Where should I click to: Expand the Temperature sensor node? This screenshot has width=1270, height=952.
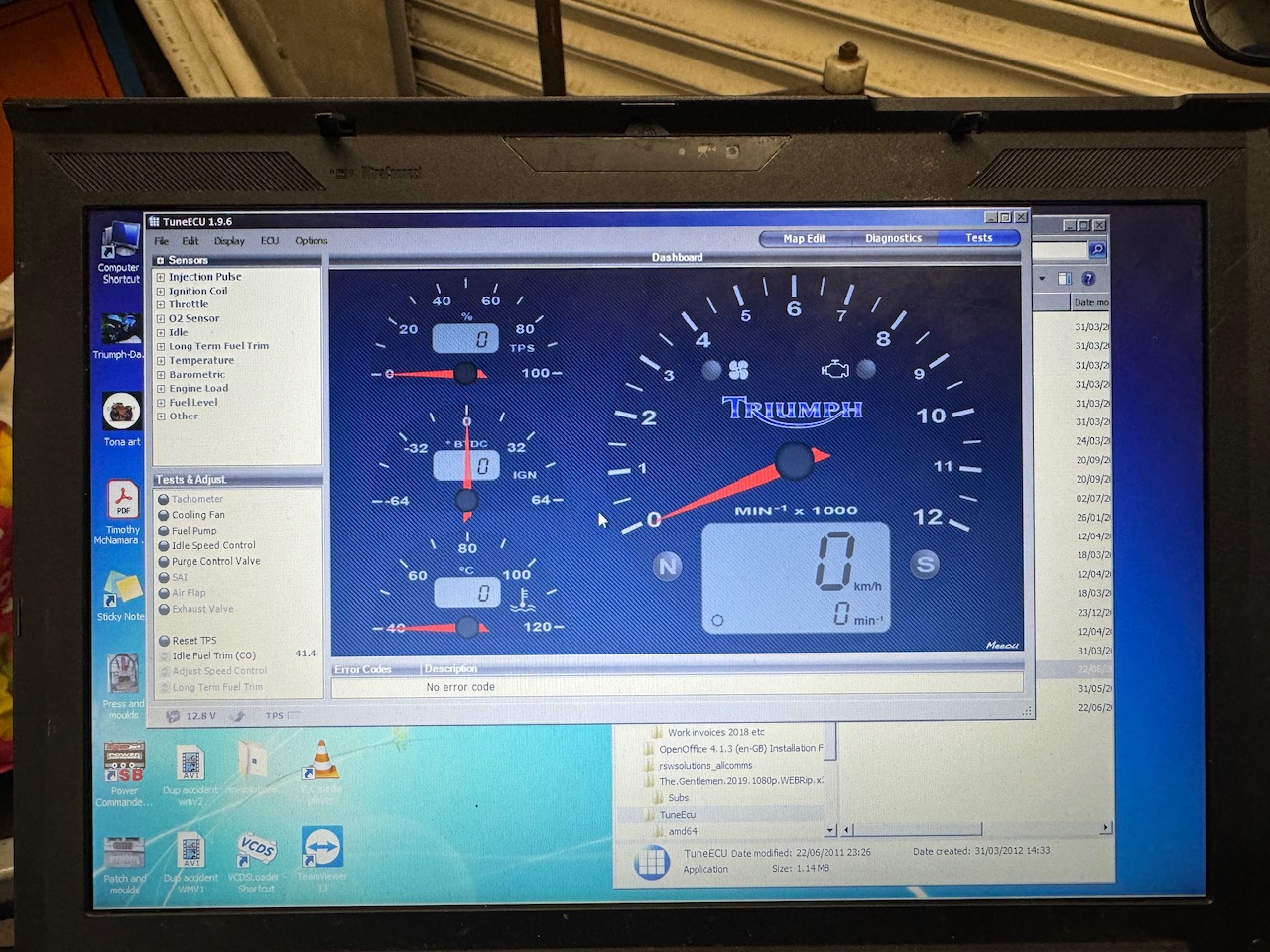point(161,361)
